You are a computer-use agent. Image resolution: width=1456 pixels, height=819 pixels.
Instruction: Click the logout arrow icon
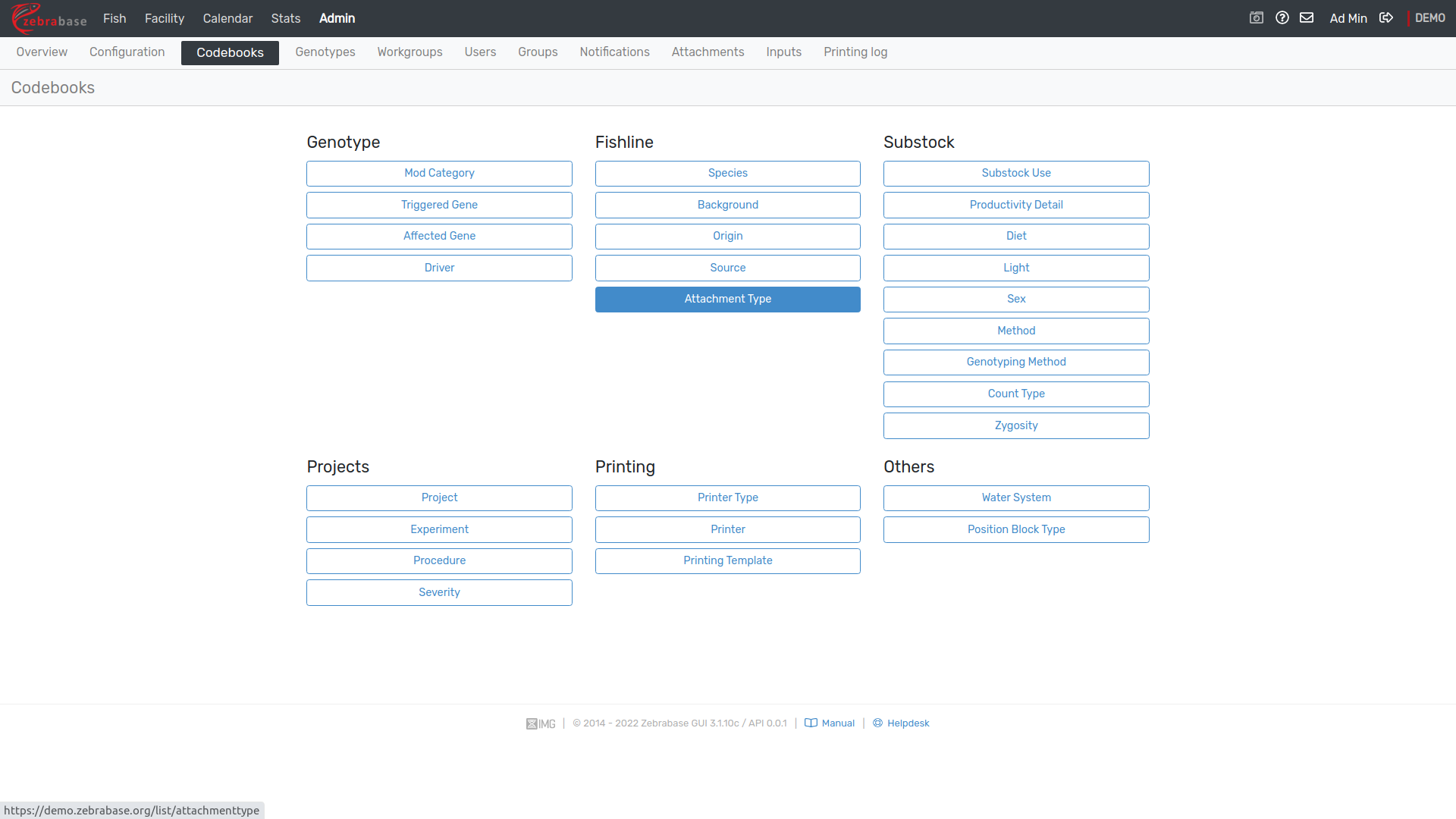click(1386, 18)
